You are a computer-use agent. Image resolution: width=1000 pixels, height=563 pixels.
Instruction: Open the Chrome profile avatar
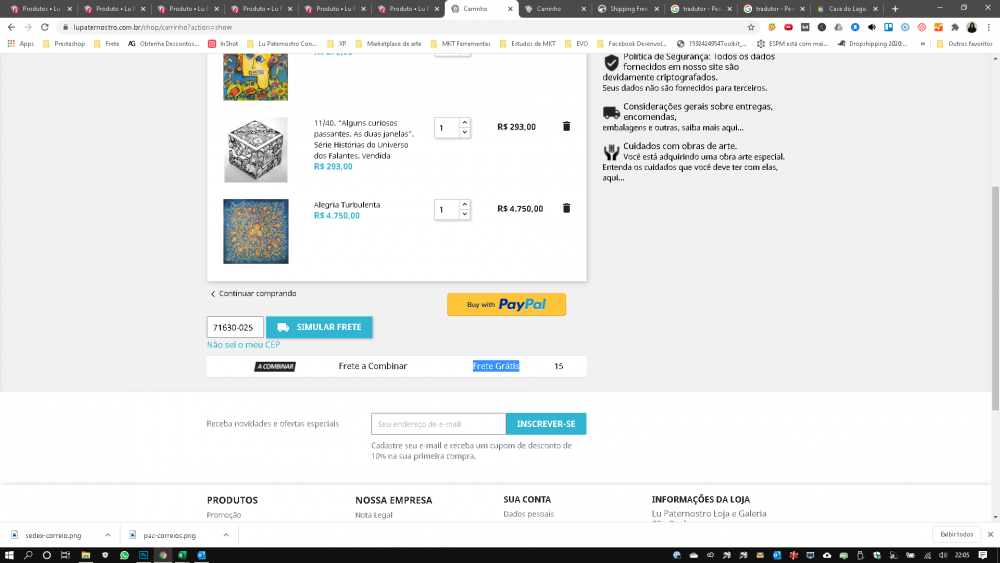pyautogui.click(x=971, y=27)
